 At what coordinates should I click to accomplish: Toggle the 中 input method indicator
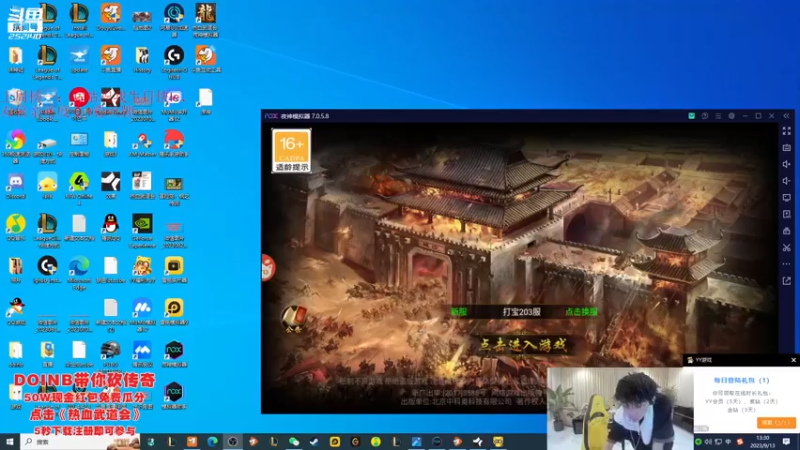[728, 441]
